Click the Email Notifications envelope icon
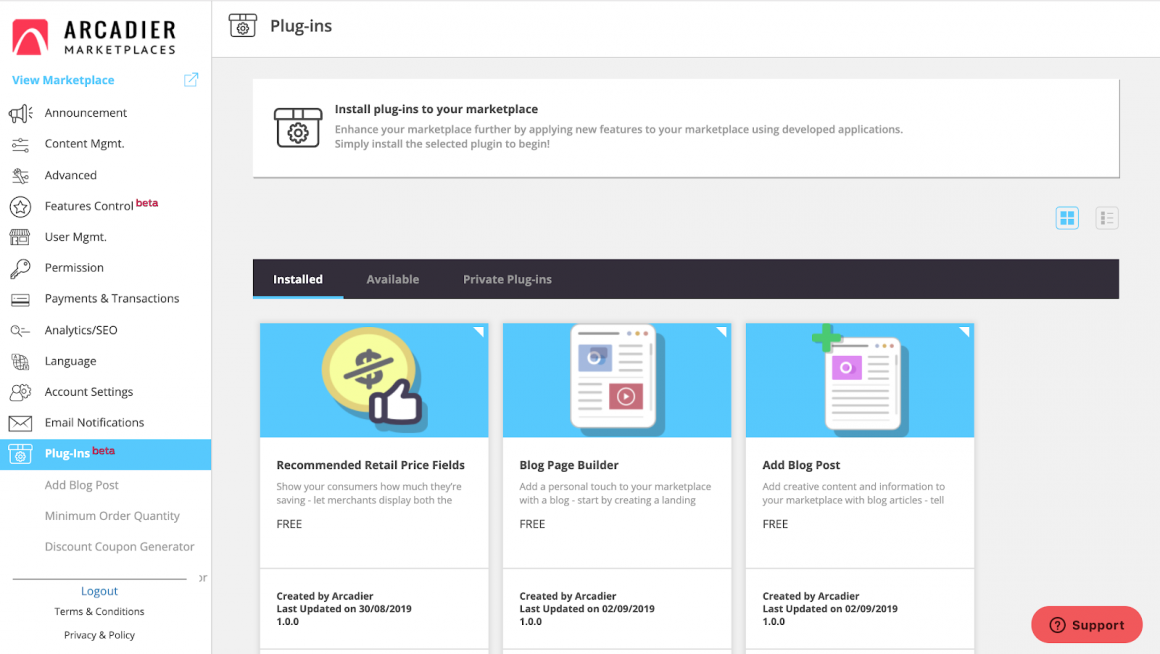Image resolution: width=1160 pixels, height=654 pixels. coord(20,423)
